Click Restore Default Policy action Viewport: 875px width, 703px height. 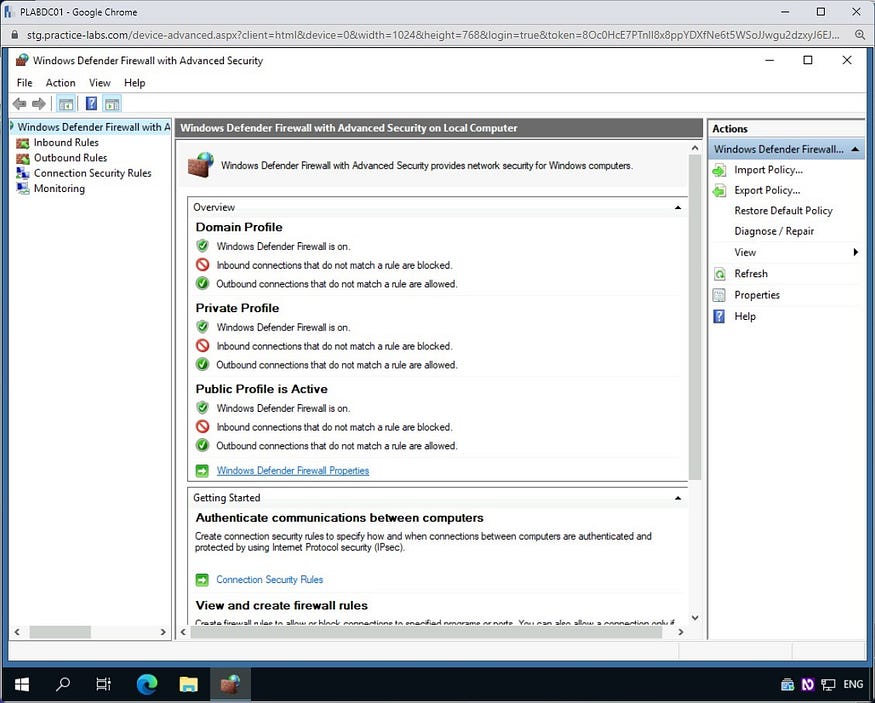point(783,211)
